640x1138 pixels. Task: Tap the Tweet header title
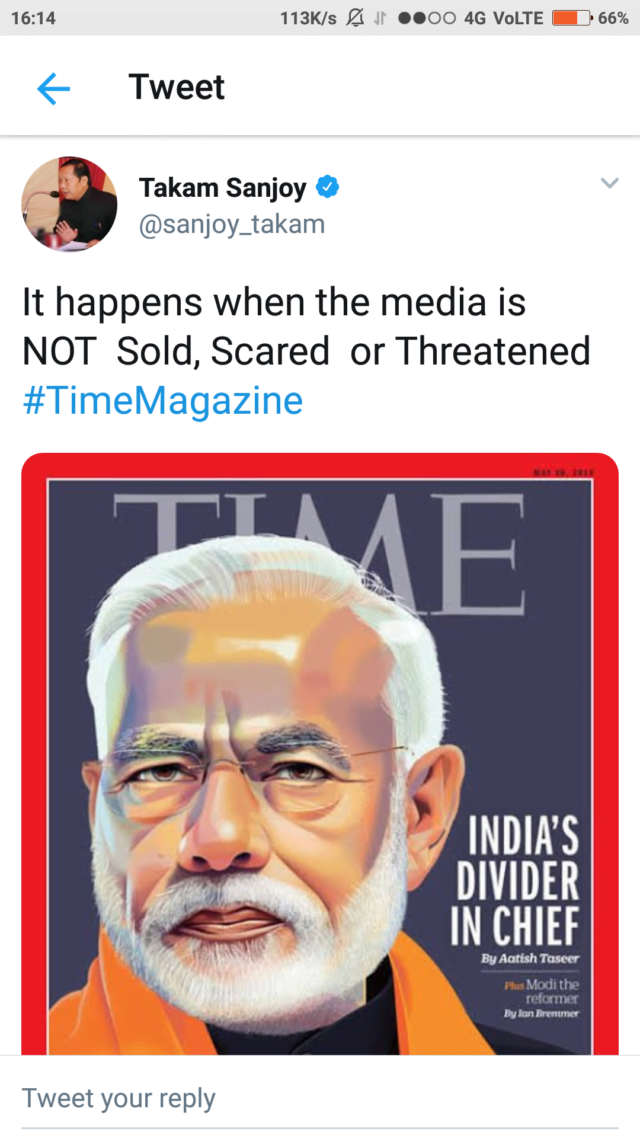pos(176,88)
